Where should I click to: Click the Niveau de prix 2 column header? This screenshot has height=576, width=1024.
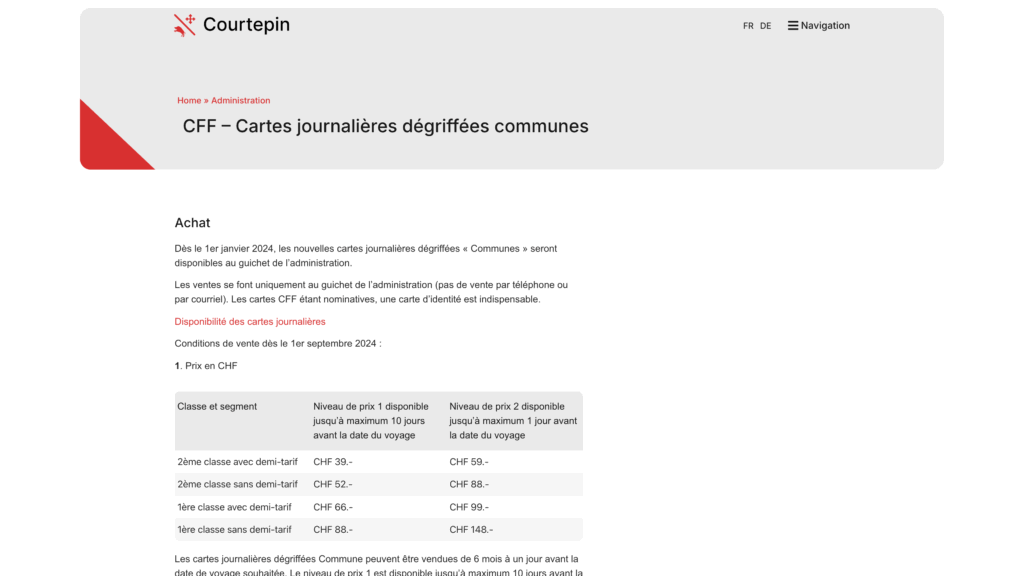(x=513, y=421)
